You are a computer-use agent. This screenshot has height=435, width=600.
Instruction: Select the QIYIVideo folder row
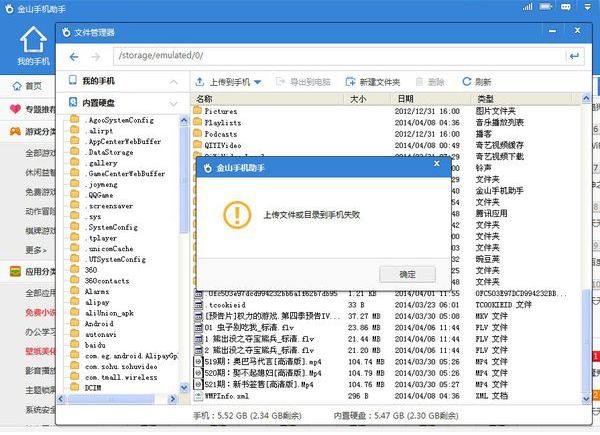(386, 145)
